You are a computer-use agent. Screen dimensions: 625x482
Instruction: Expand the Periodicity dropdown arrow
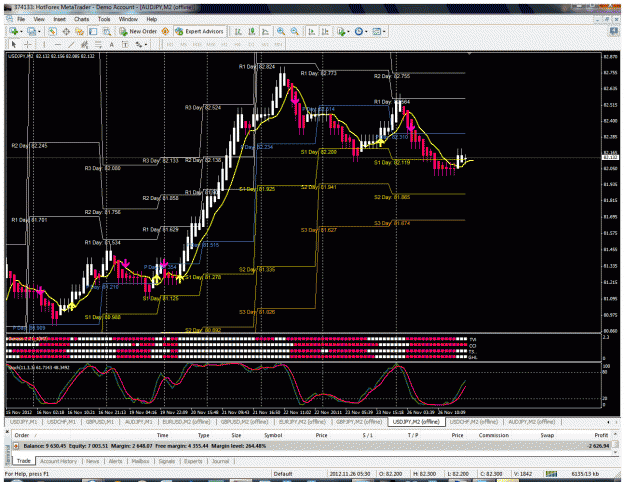click(366, 31)
